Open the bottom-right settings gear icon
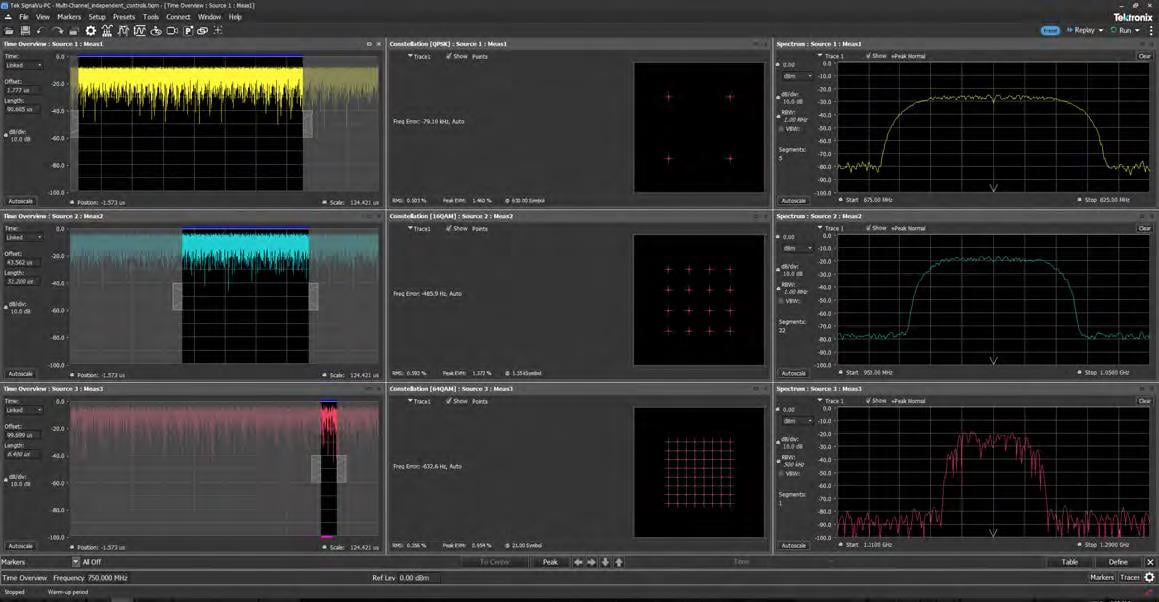The width and height of the screenshot is (1159, 602). pos(1149,578)
